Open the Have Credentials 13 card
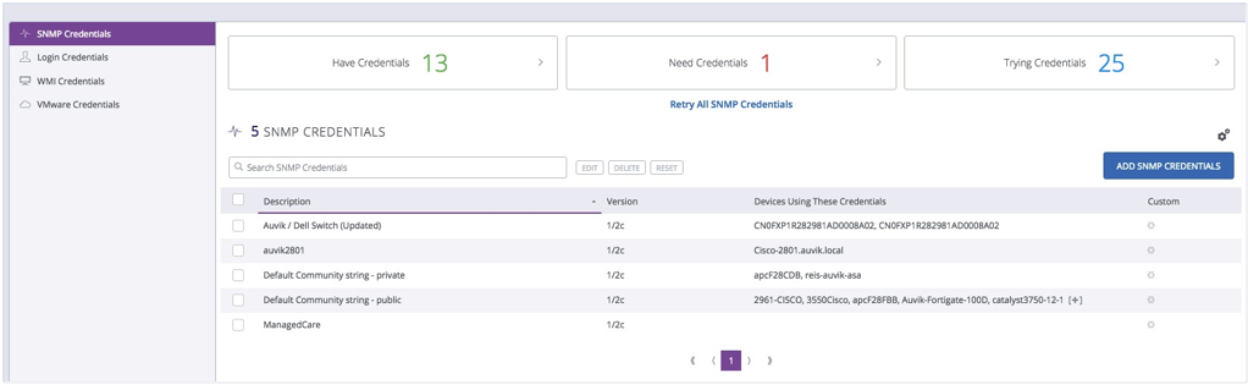 click(x=392, y=63)
